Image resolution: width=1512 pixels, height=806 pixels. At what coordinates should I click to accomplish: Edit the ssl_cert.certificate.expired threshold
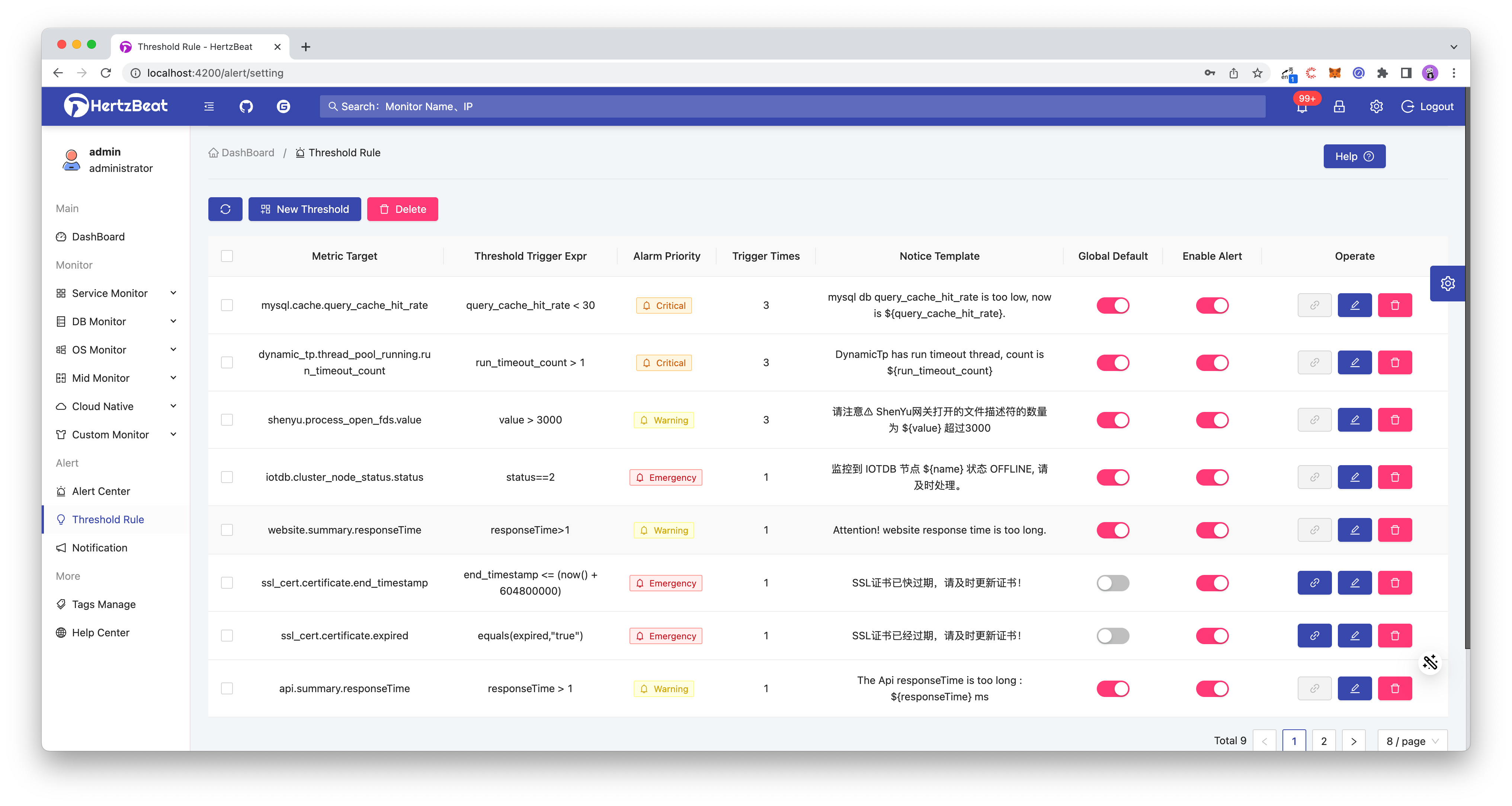tap(1354, 635)
